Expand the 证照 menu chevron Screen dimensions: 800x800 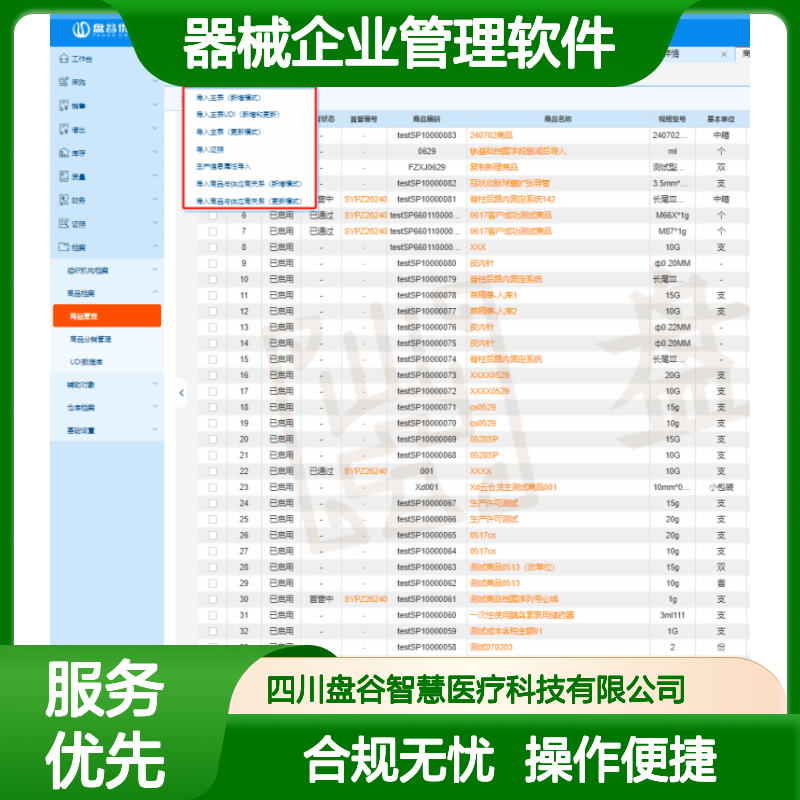[155, 222]
